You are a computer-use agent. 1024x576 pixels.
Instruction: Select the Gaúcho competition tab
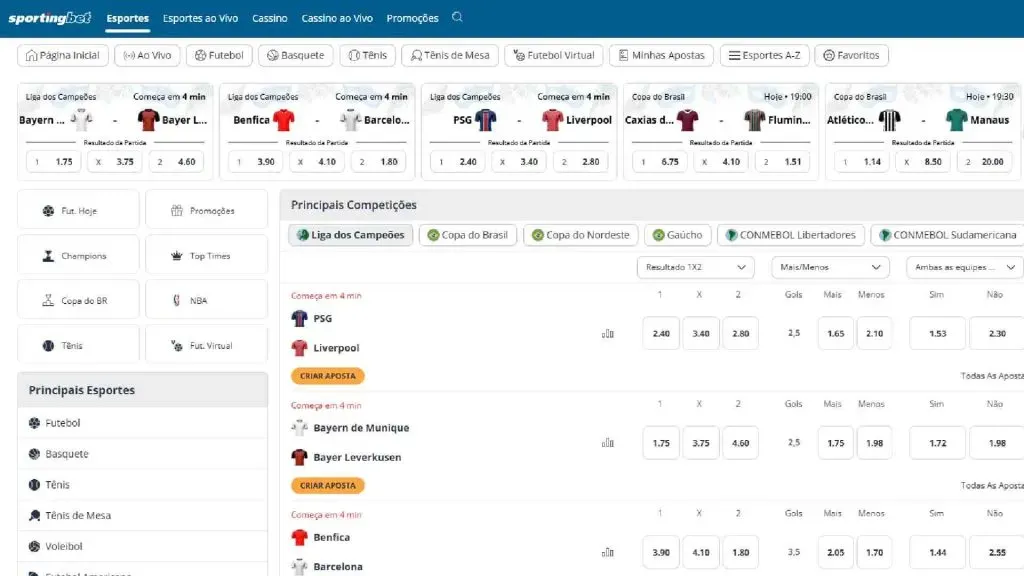[x=677, y=235]
